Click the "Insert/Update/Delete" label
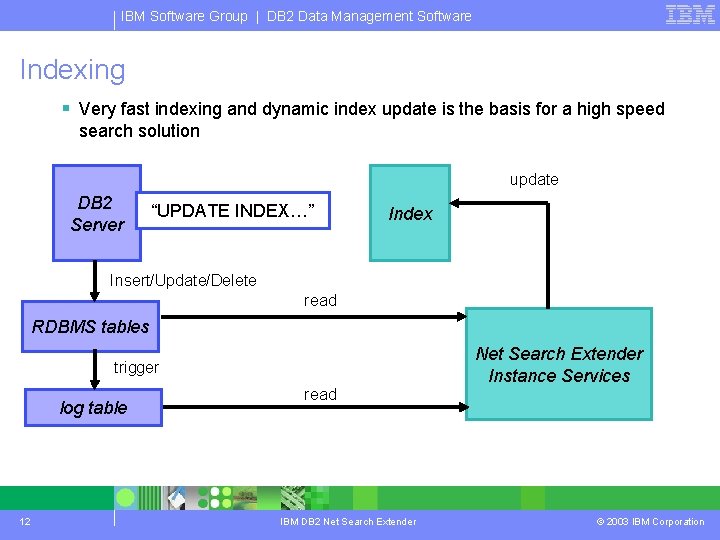The image size is (720, 540). [x=183, y=280]
